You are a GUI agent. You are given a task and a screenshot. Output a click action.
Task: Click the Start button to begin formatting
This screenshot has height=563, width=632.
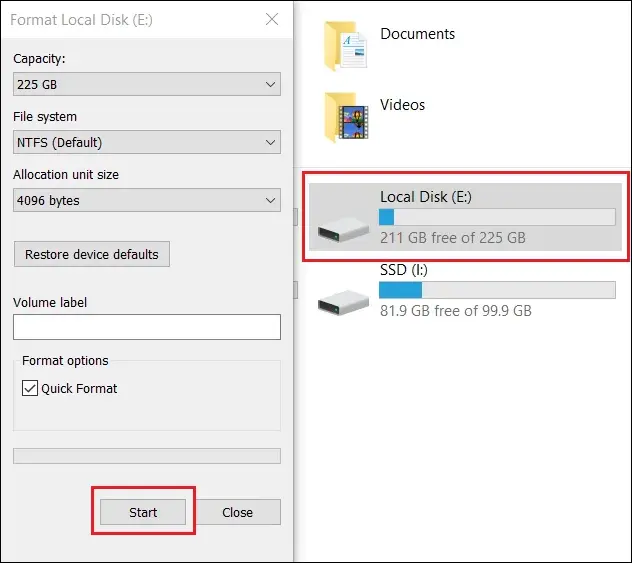pos(143,512)
